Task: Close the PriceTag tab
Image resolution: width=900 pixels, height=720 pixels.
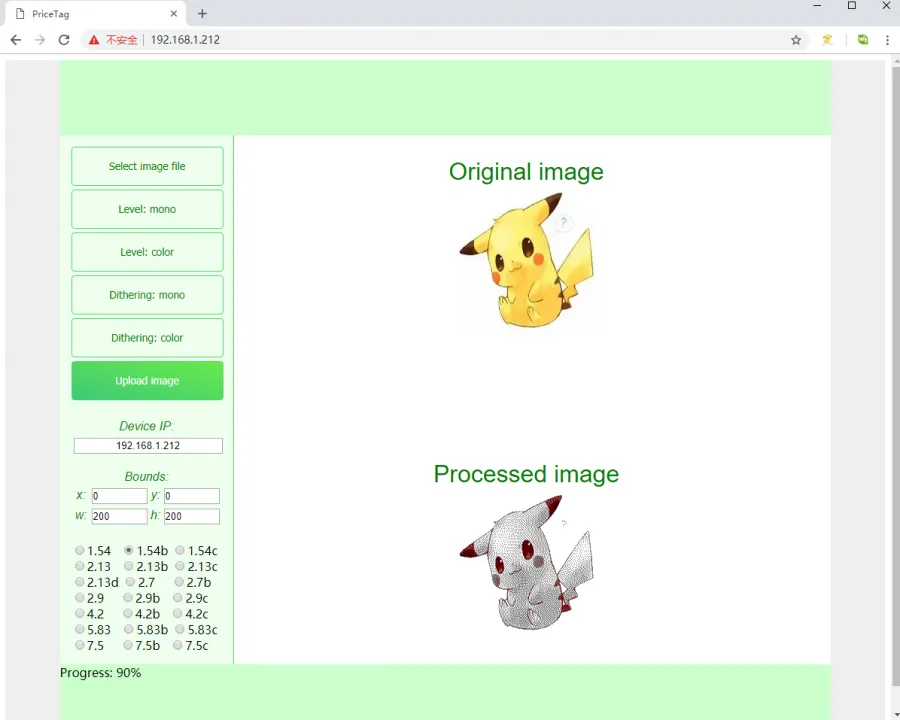Action: [174, 14]
